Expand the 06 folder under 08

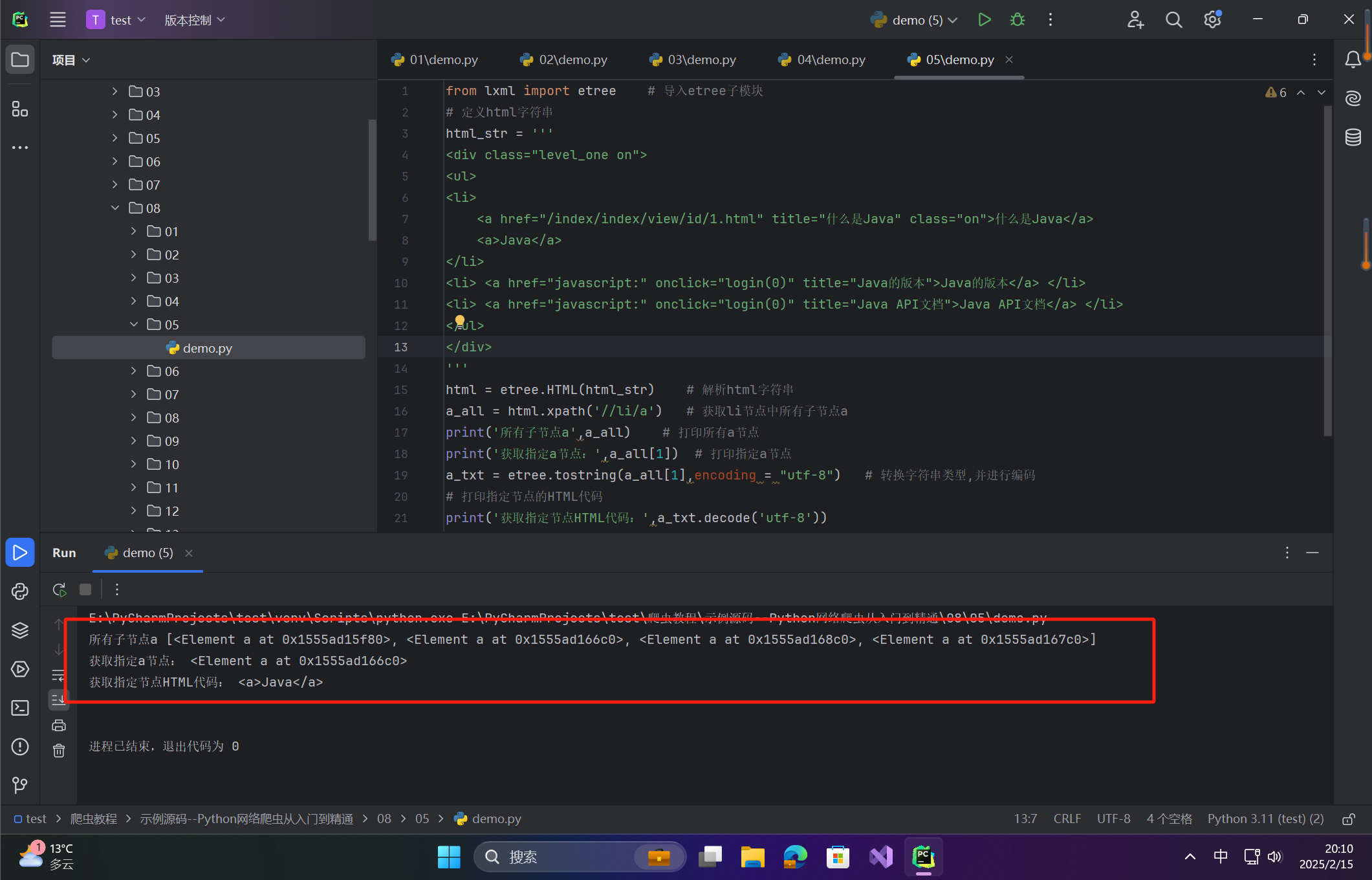pos(134,371)
